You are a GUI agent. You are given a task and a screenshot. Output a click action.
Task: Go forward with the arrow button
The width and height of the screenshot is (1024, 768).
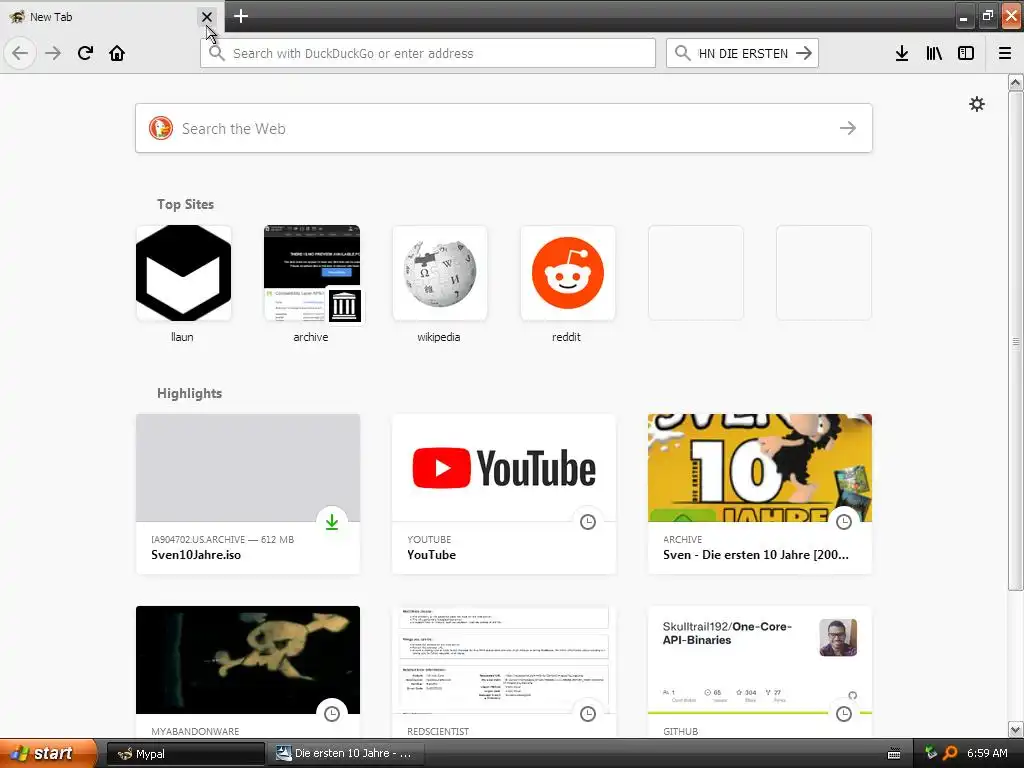(x=53, y=53)
